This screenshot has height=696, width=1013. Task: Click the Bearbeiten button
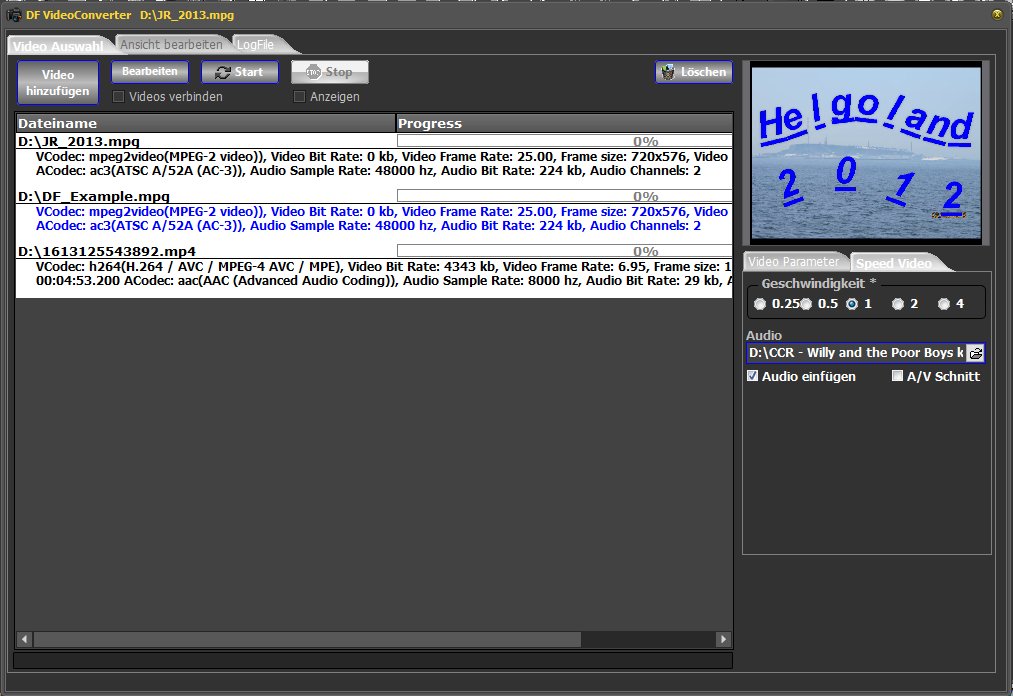click(x=150, y=72)
